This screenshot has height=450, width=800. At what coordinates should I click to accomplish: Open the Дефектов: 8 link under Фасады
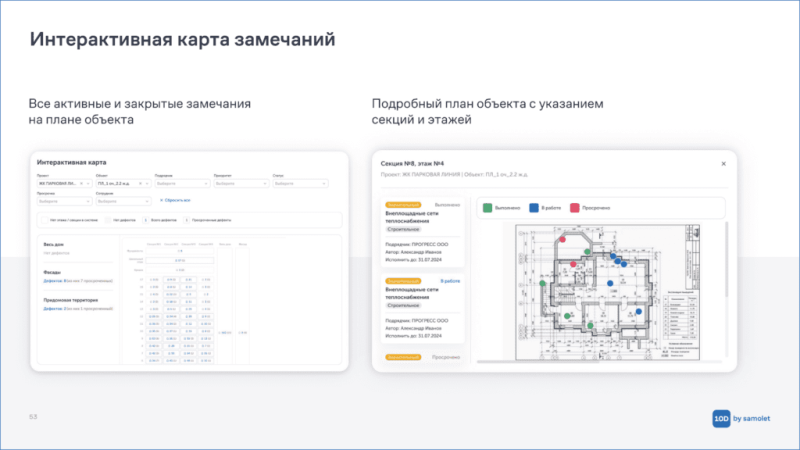pos(55,281)
